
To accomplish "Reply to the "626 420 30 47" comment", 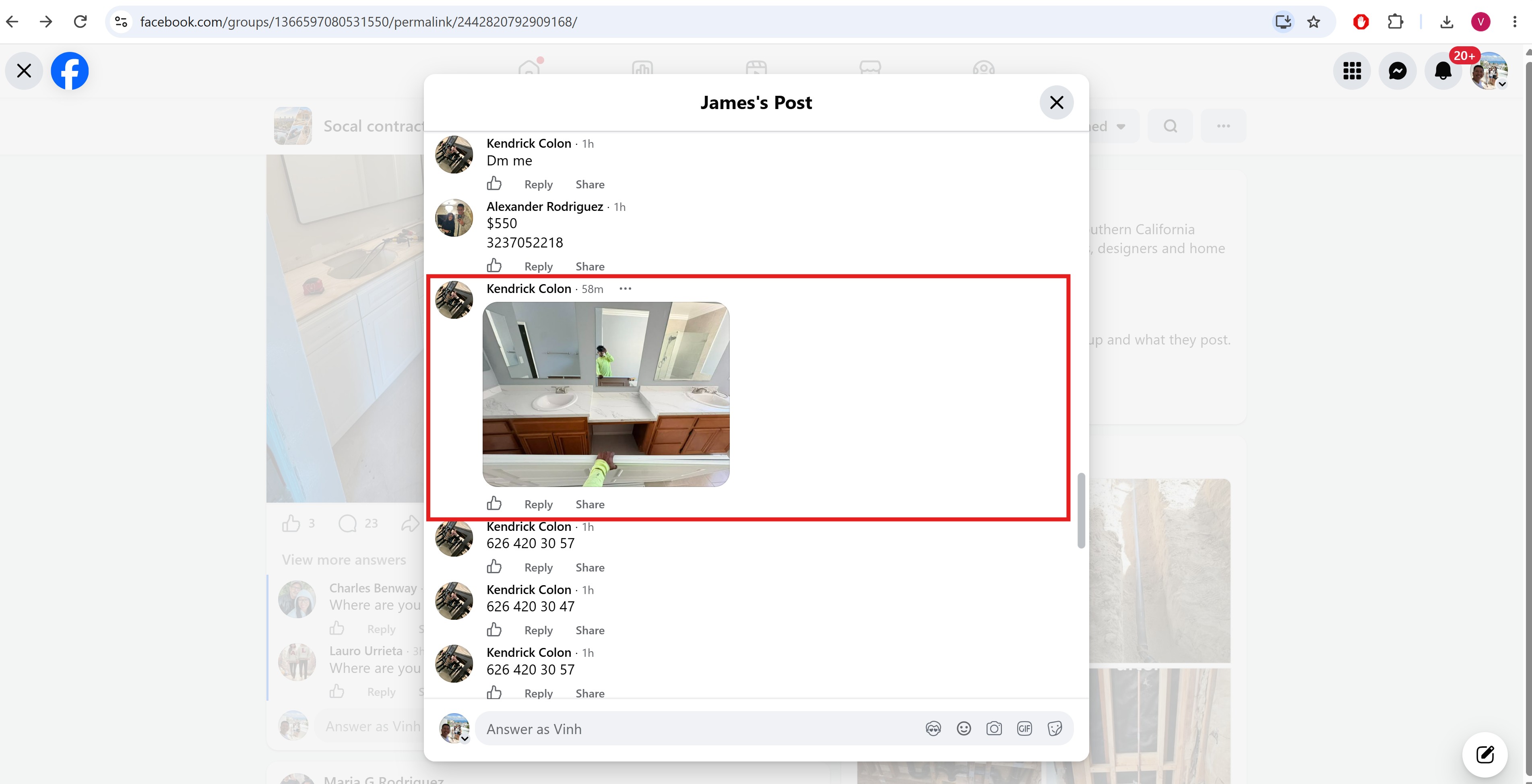I will click(x=538, y=631).
